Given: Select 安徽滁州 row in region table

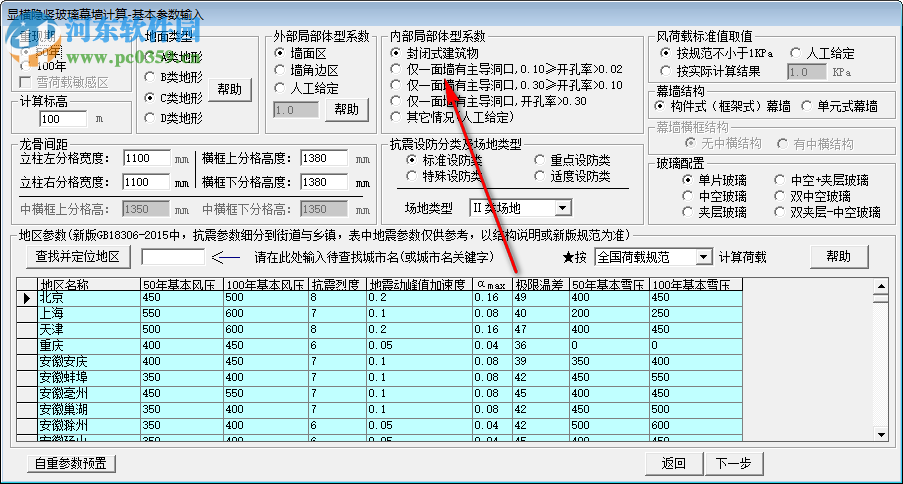Looking at the screenshot, I should (x=379, y=426).
